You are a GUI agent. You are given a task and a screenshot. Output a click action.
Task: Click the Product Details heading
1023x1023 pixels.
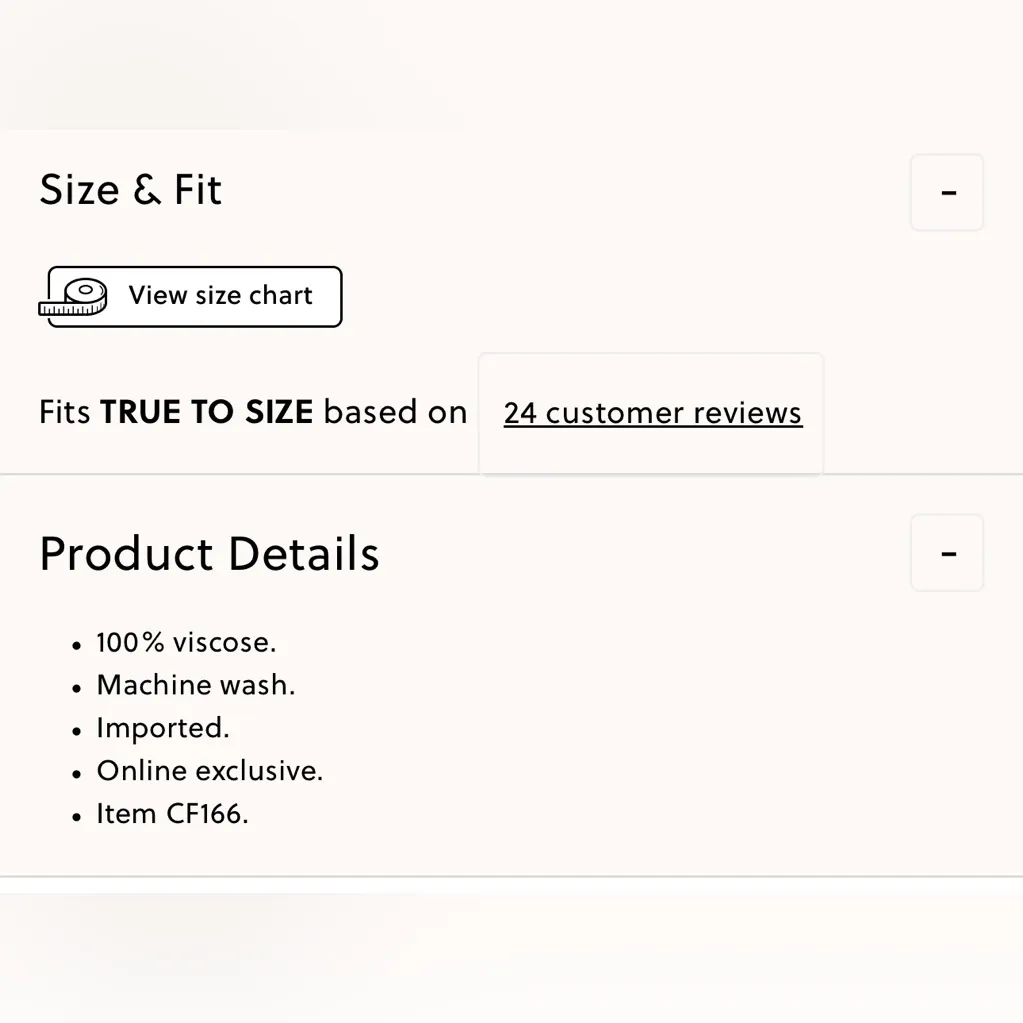(209, 553)
